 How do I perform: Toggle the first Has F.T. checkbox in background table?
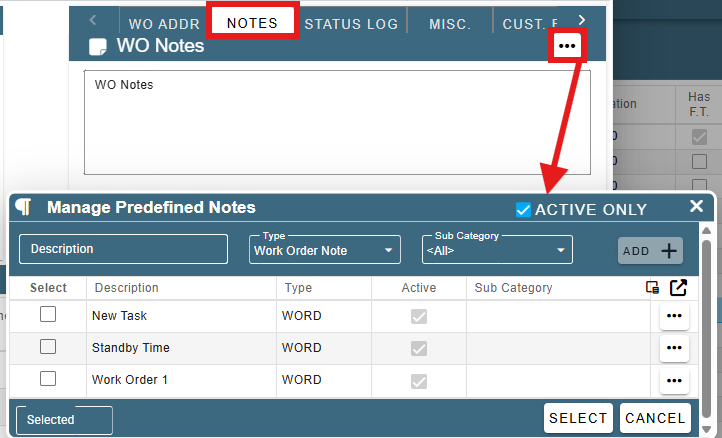pos(699,137)
